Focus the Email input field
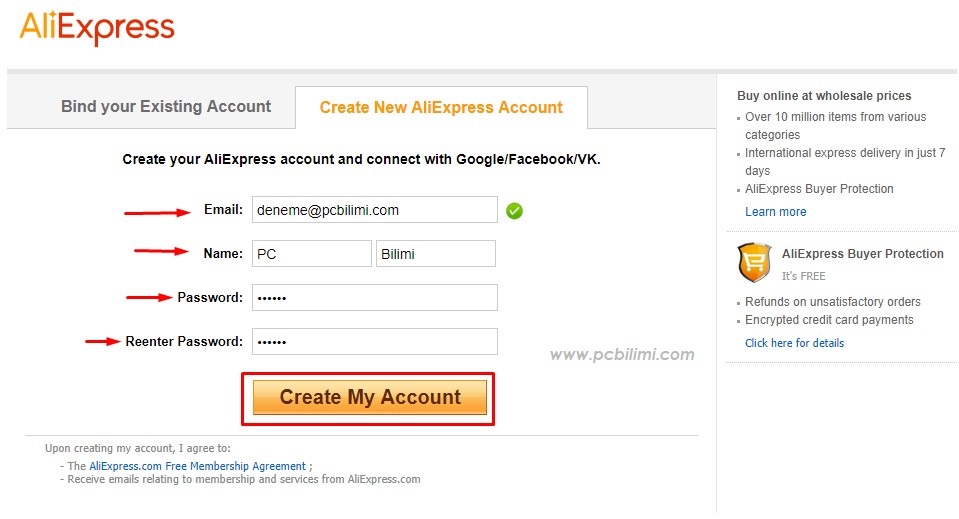The height and width of the screenshot is (519, 959). 374,210
